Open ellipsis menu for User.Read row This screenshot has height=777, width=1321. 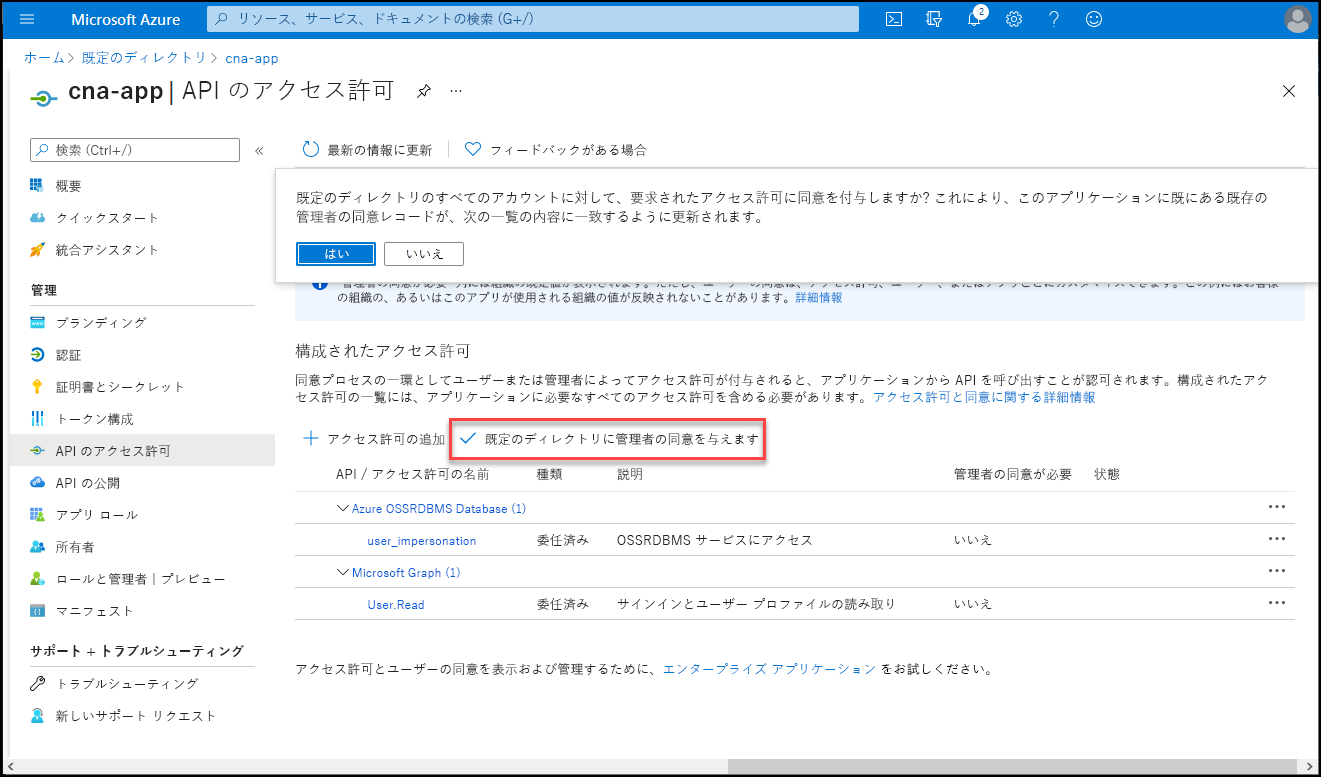(x=1276, y=603)
